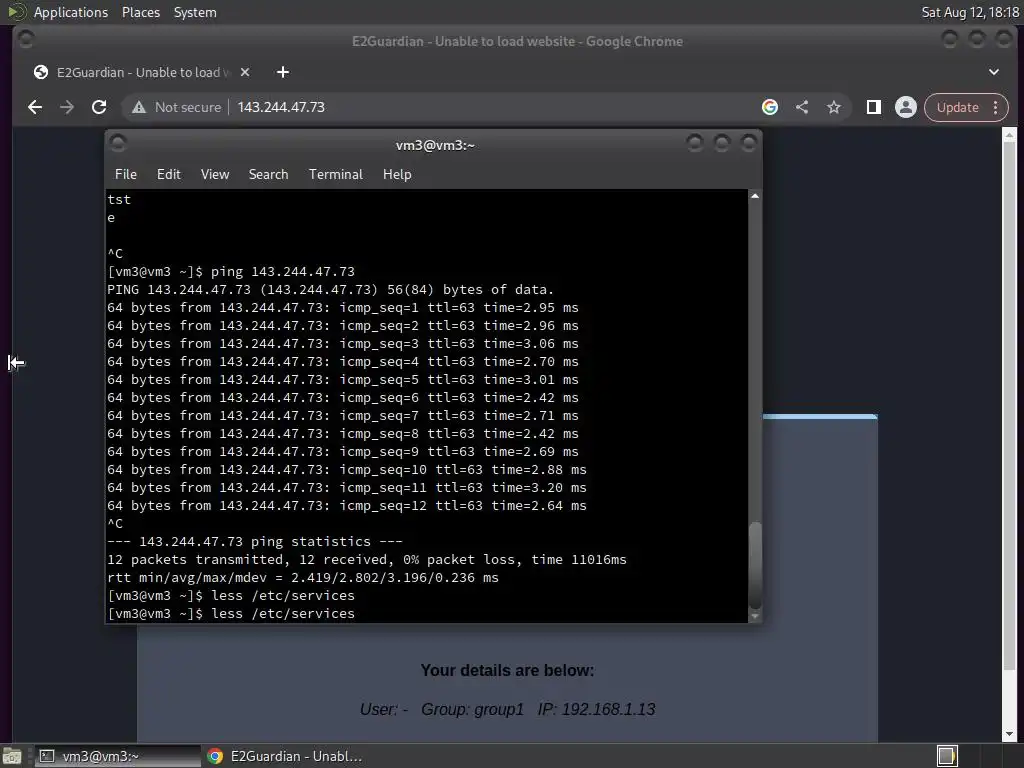
Task: Click the Chrome window menu button
Action: (26, 40)
